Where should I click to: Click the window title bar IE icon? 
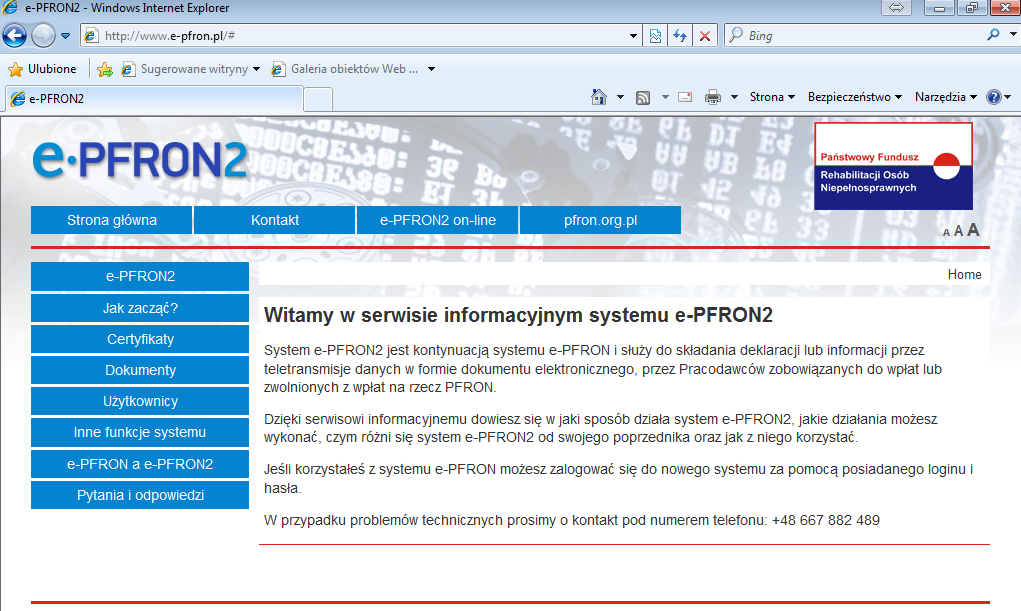point(10,8)
